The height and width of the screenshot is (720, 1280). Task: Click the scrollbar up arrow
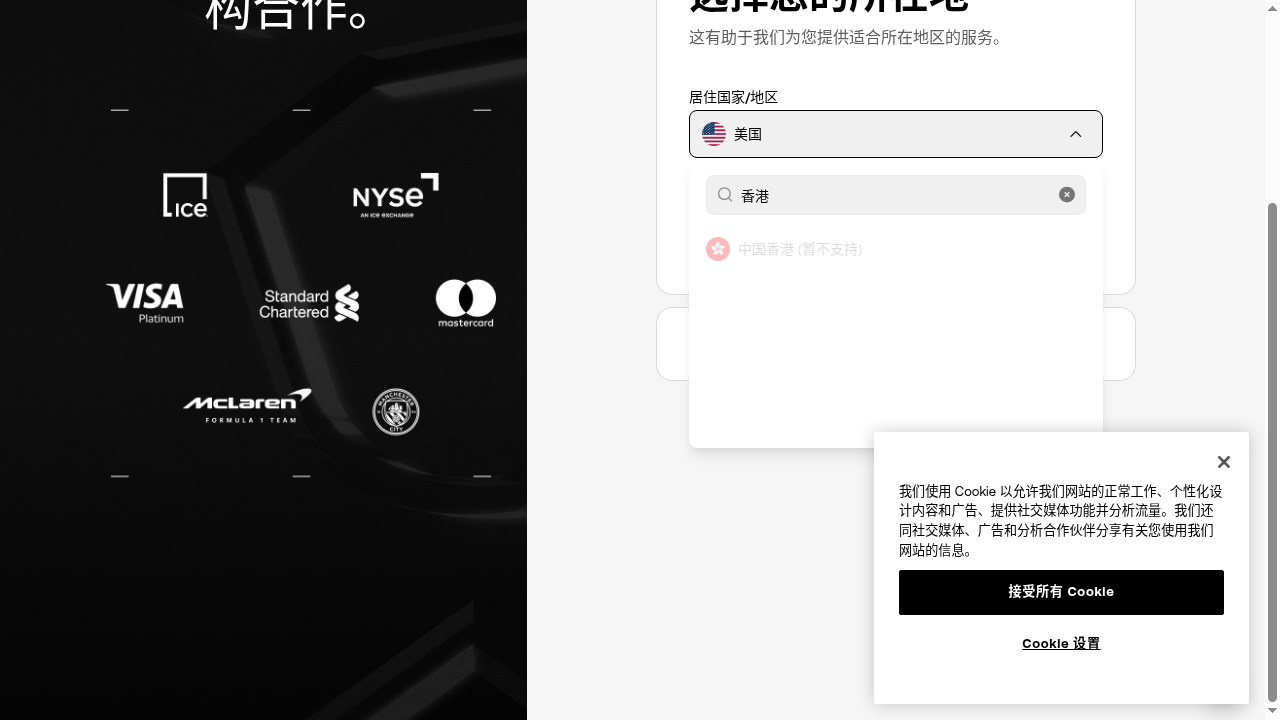coord(1272,8)
